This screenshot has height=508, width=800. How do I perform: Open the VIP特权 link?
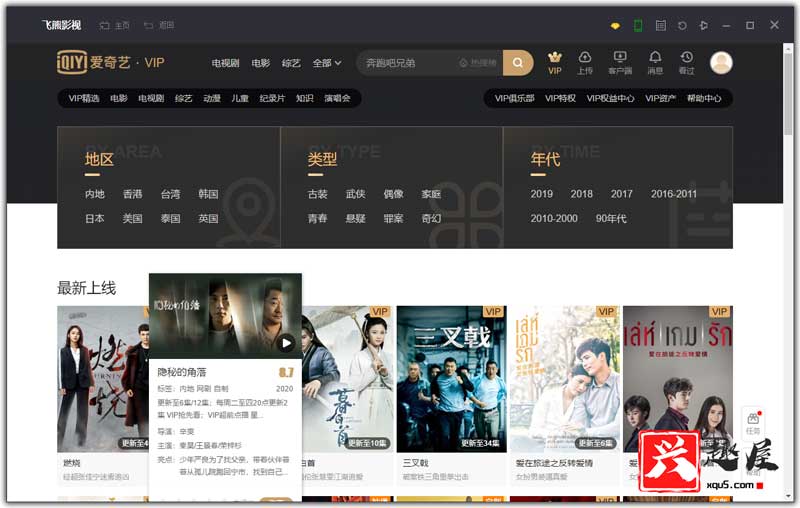coord(560,98)
